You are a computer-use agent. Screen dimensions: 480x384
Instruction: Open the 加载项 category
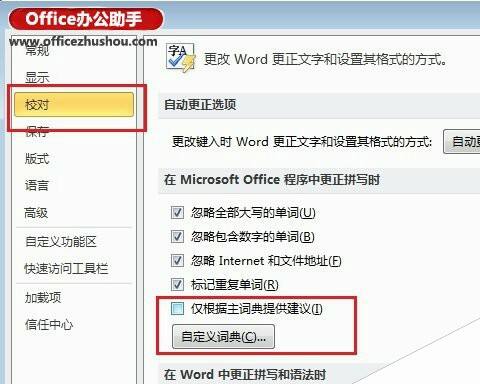point(43,297)
